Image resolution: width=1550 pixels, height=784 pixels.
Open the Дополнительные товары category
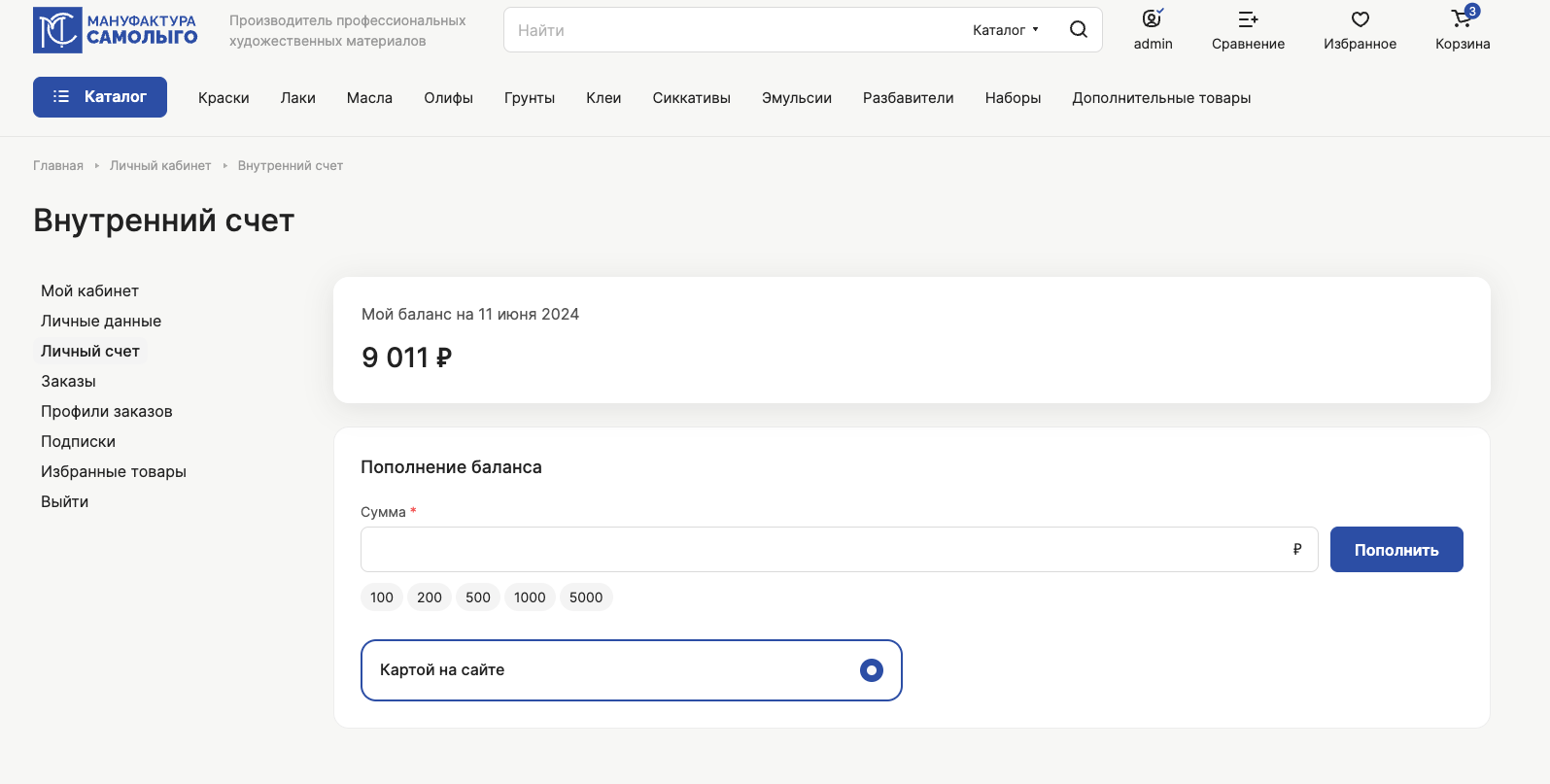(1161, 98)
